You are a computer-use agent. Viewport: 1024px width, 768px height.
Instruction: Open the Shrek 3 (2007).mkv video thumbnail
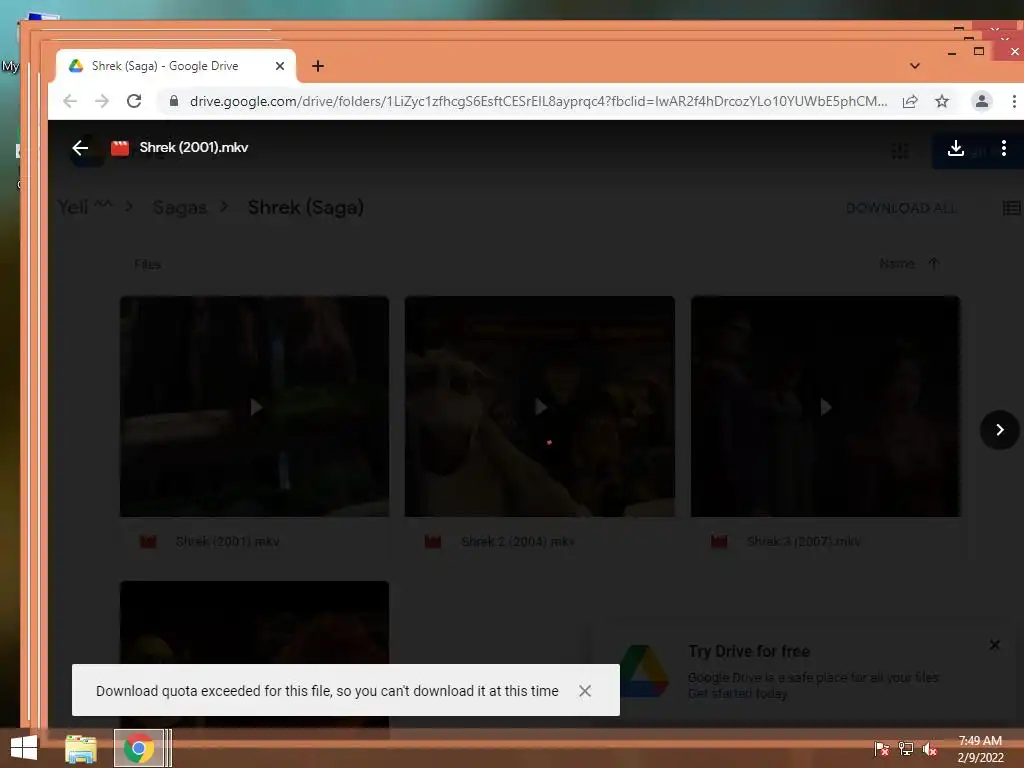[x=825, y=406]
